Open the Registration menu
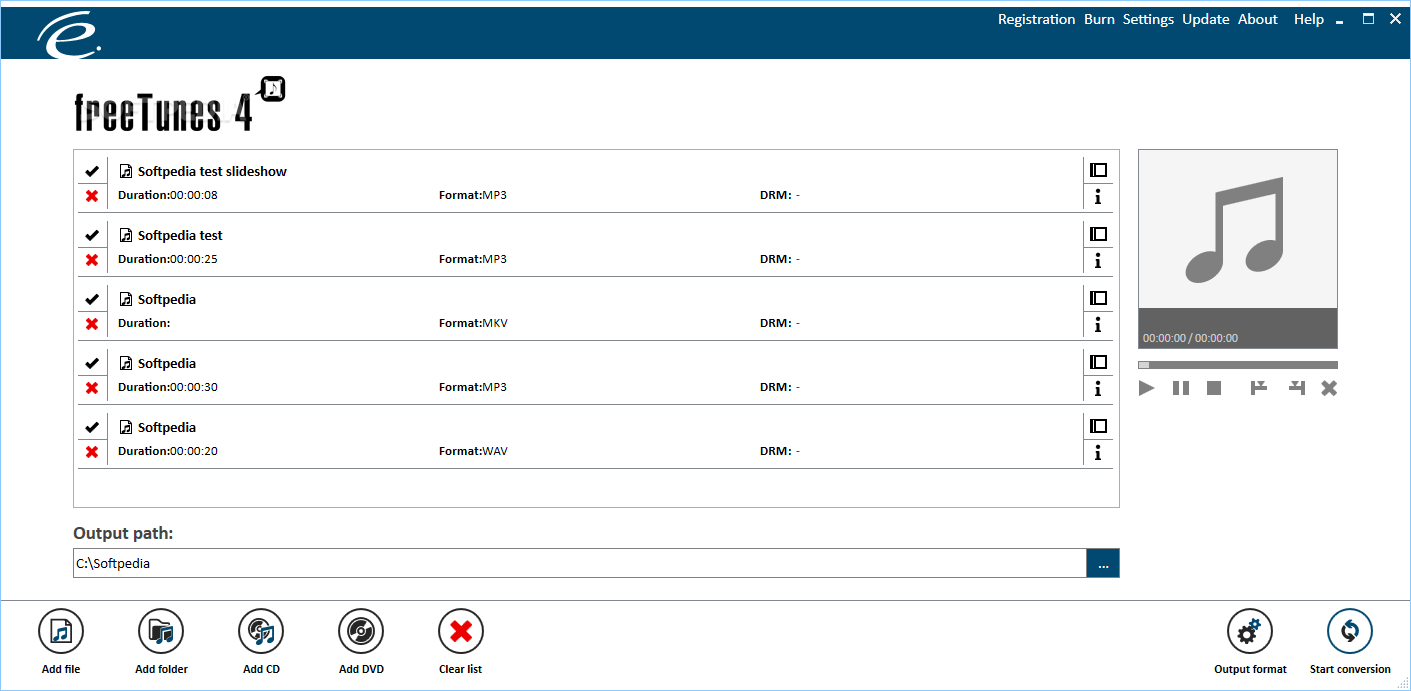The image size is (1411, 691). coord(1036,19)
